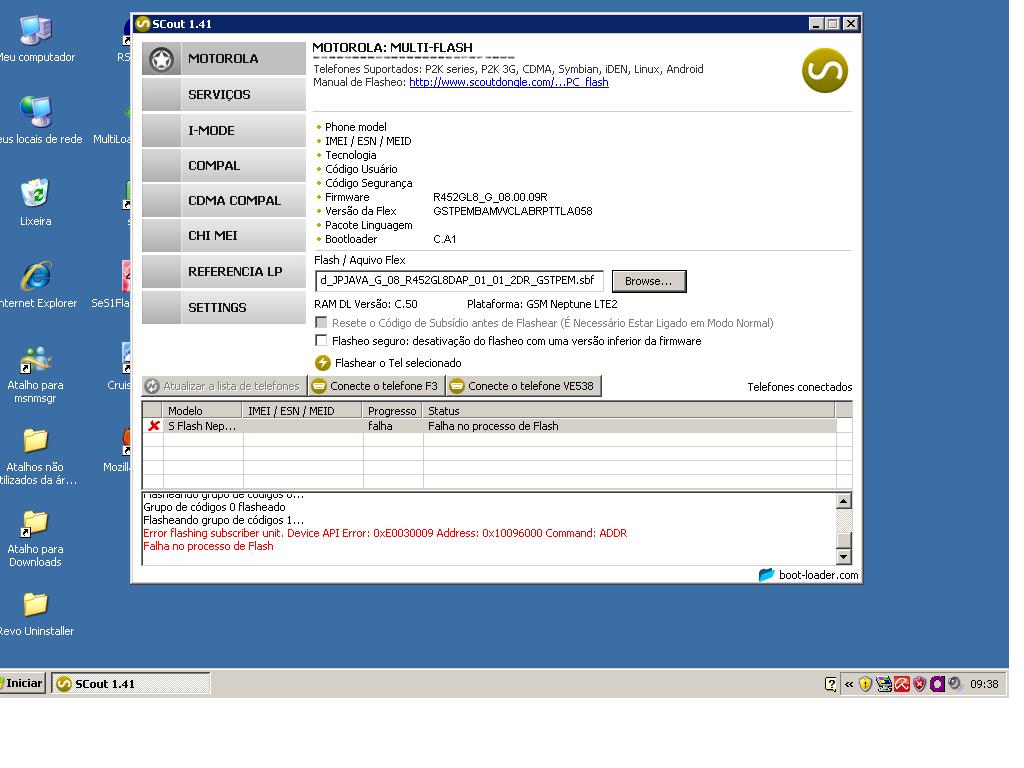Open REFERENCIA LP section
Screen dimensions: 1024x768
pyautogui.click(x=223, y=272)
